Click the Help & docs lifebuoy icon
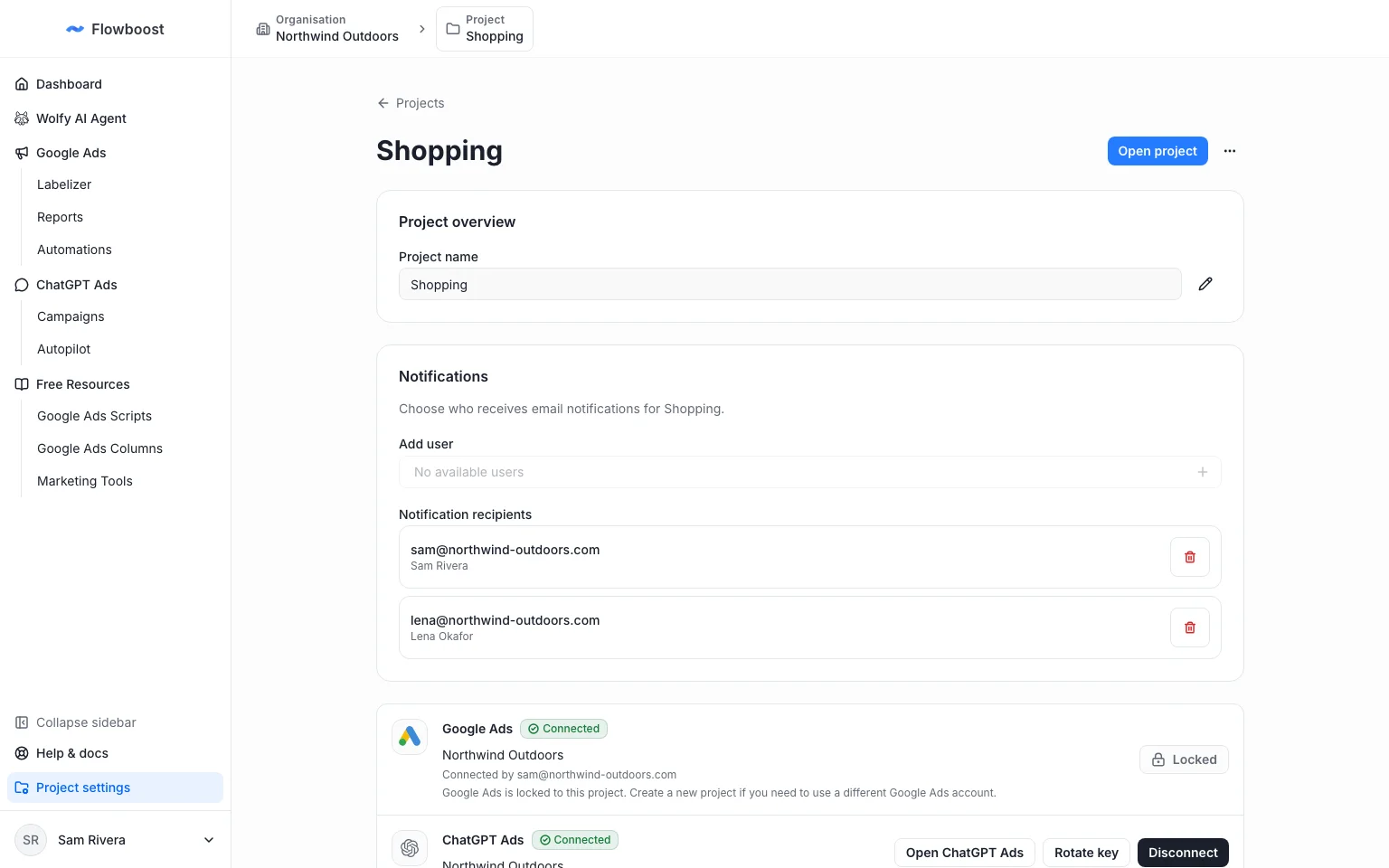The width and height of the screenshot is (1389, 868). point(22,753)
